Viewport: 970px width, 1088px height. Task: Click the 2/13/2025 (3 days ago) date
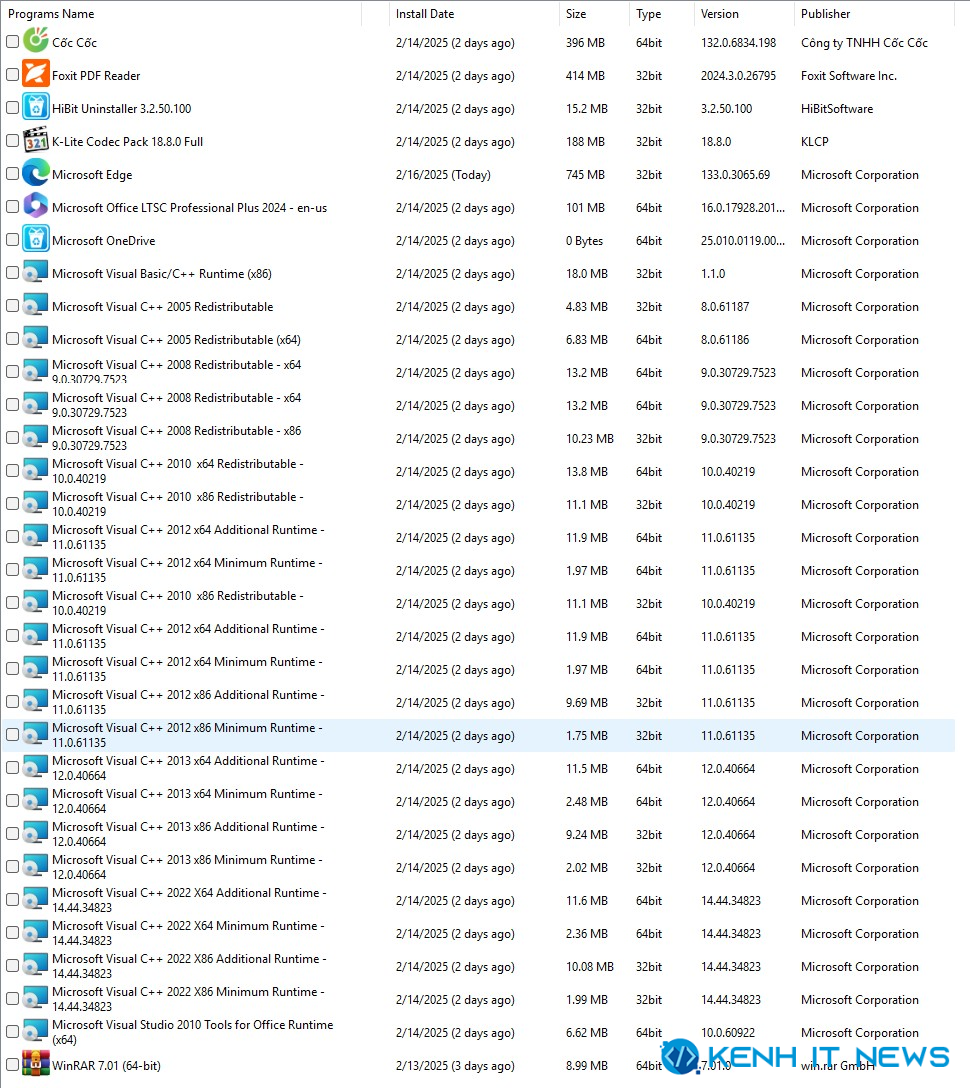(x=455, y=1066)
